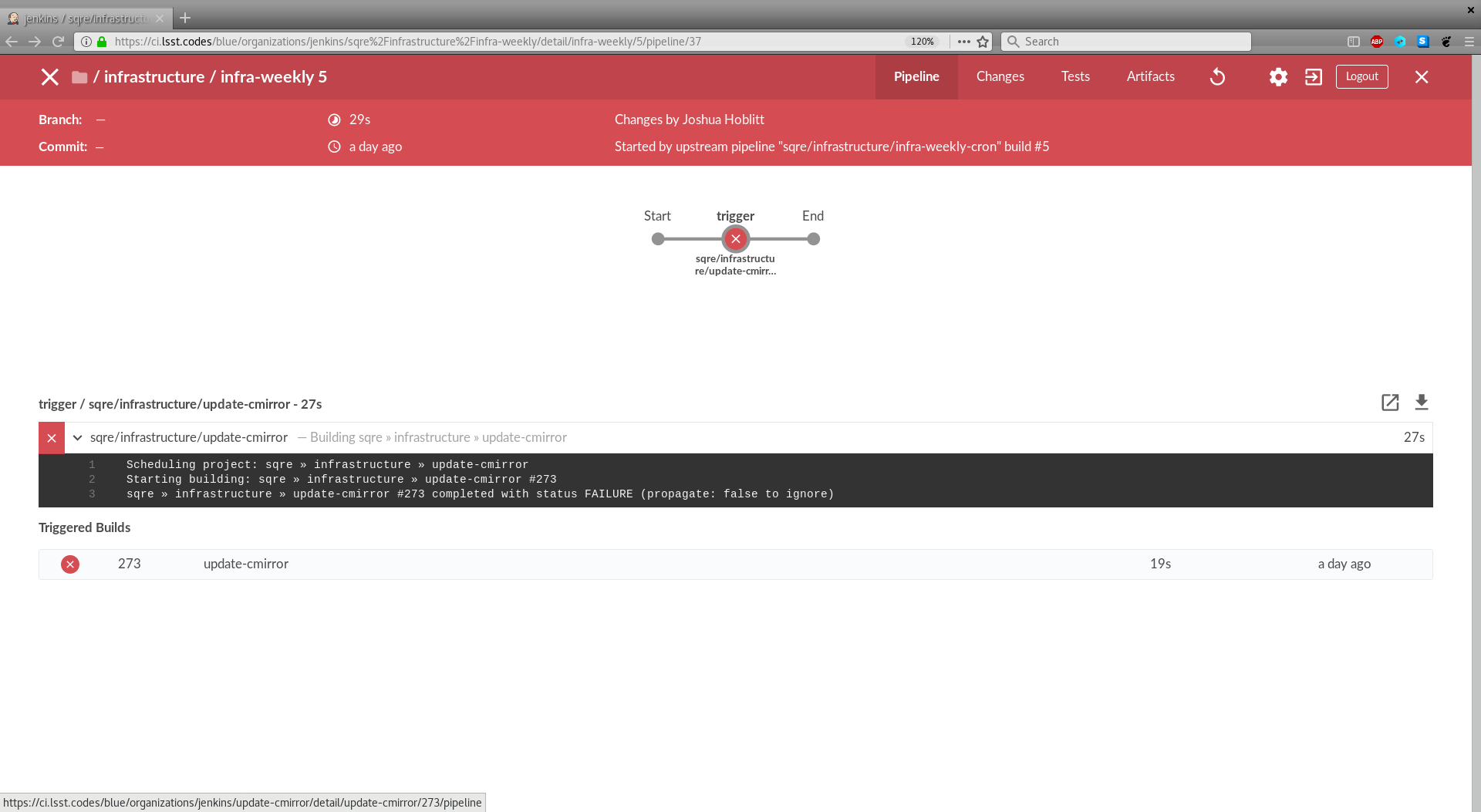Click the re-run pipeline icon
The width and height of the screenshot is (1481, 812).
point(1217,77)
